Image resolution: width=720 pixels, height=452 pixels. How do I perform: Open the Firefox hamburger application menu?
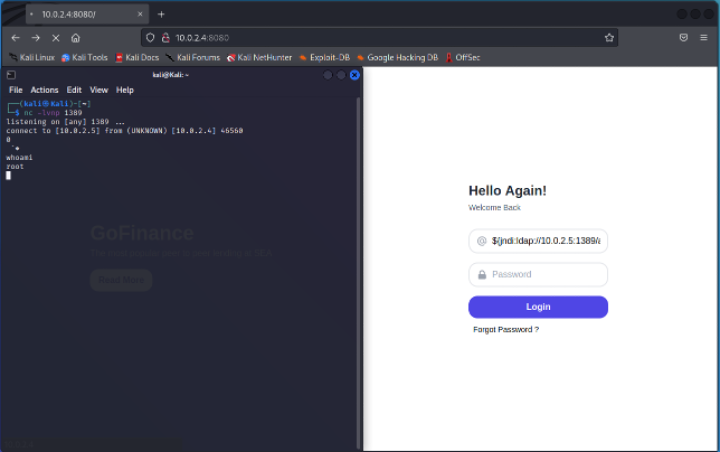click(x=703, y=38)
